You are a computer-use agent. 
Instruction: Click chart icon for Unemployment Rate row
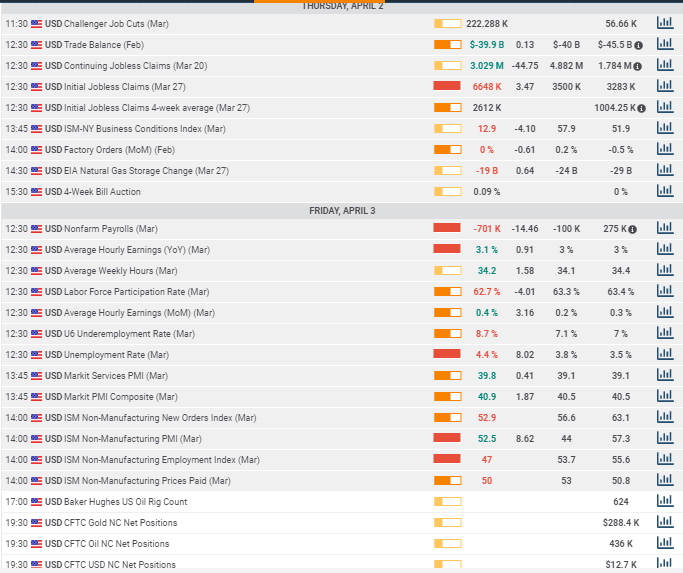[665, 355]
